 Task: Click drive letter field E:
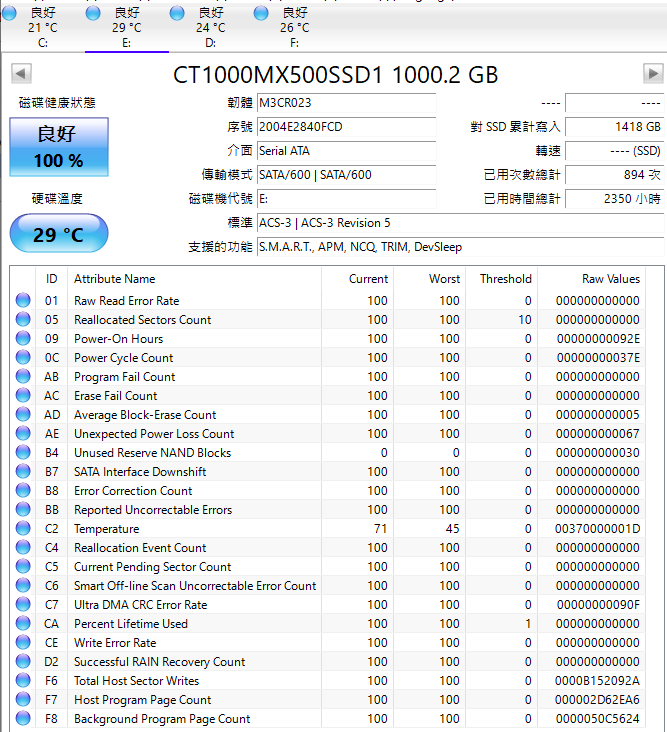click(x=346, y=198)
